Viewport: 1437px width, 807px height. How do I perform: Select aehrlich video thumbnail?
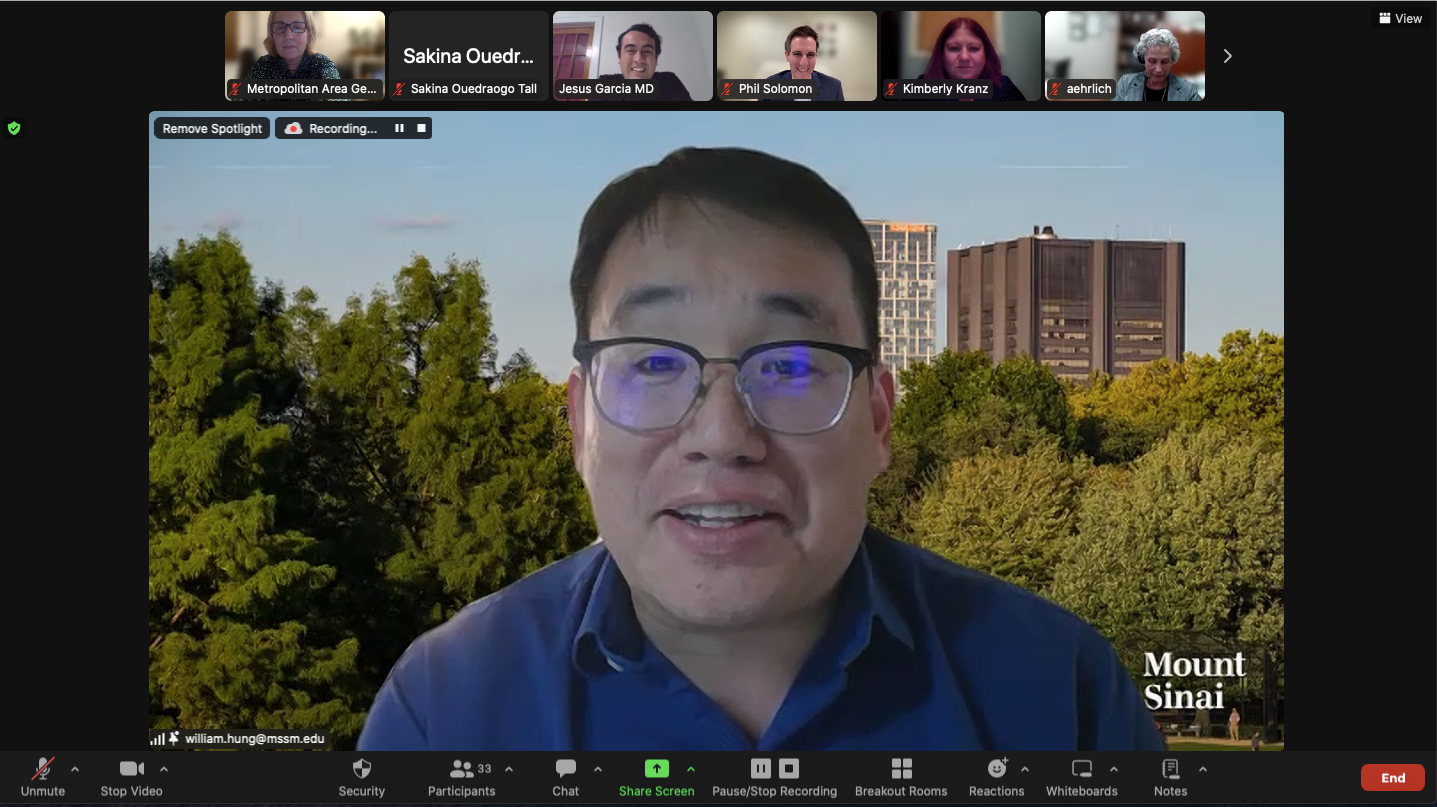tap(1125, 56)
